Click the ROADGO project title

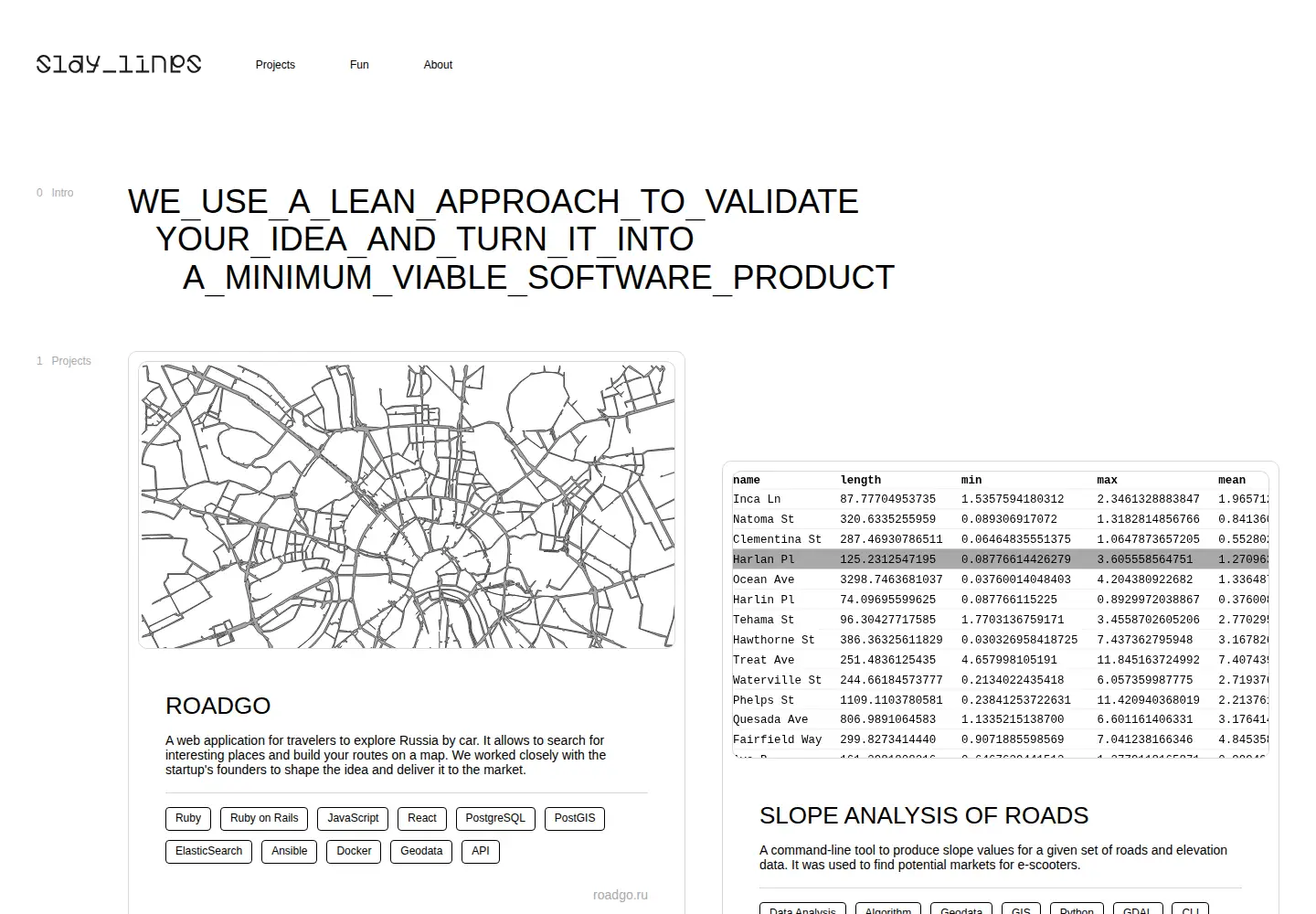[218, 706]
